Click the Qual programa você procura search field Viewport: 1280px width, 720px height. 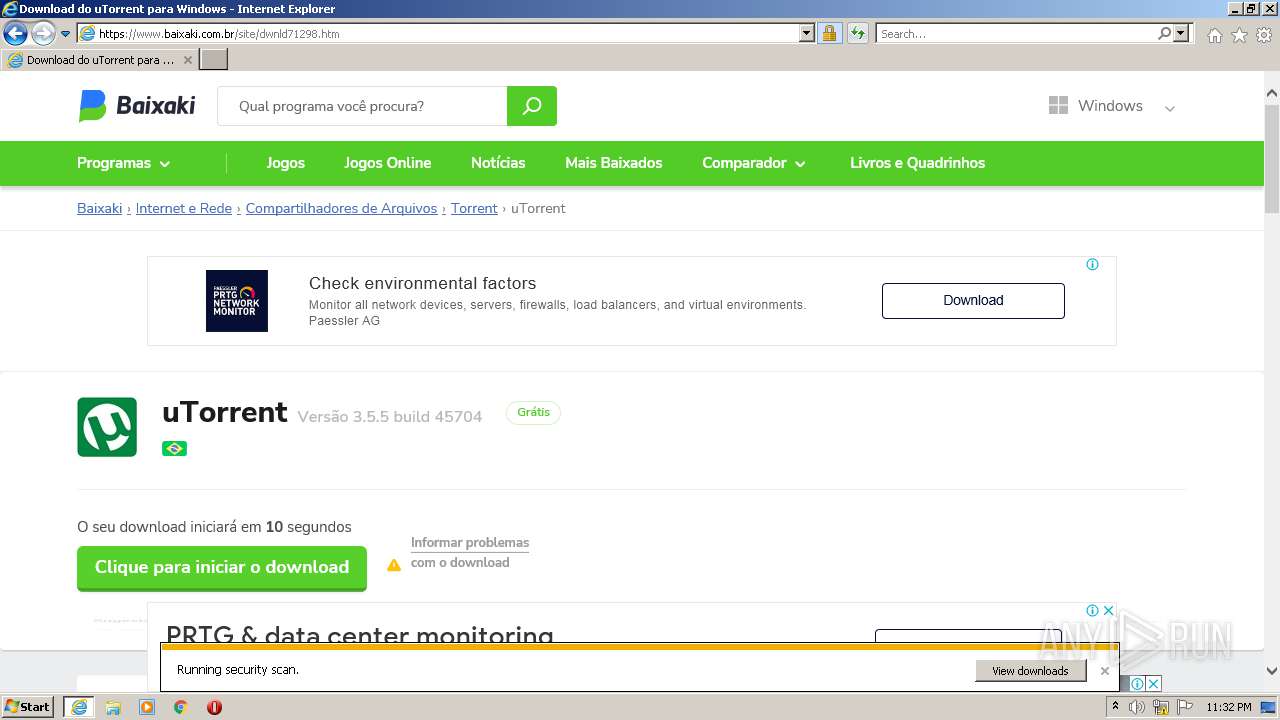coord(362,106)
